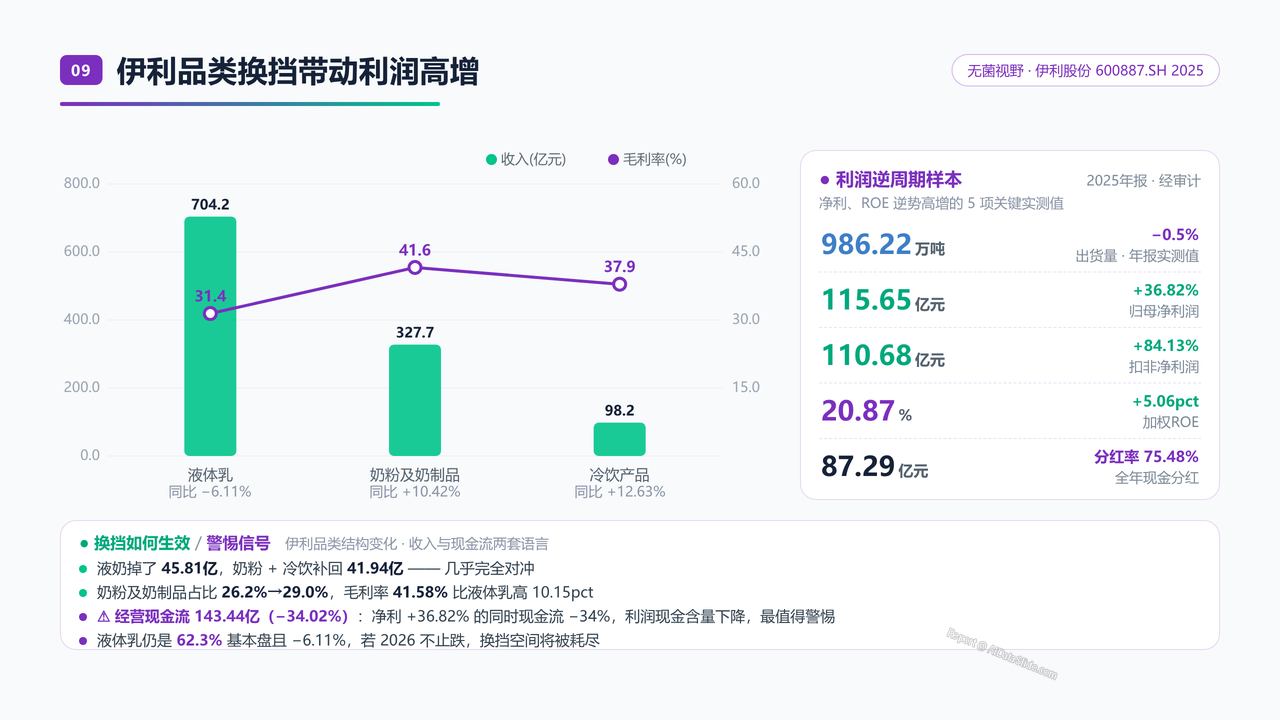The width and height of the screenshot is (1280, 720).
Task: Click the −0.5% change figure
Action: click(1175, 235)
